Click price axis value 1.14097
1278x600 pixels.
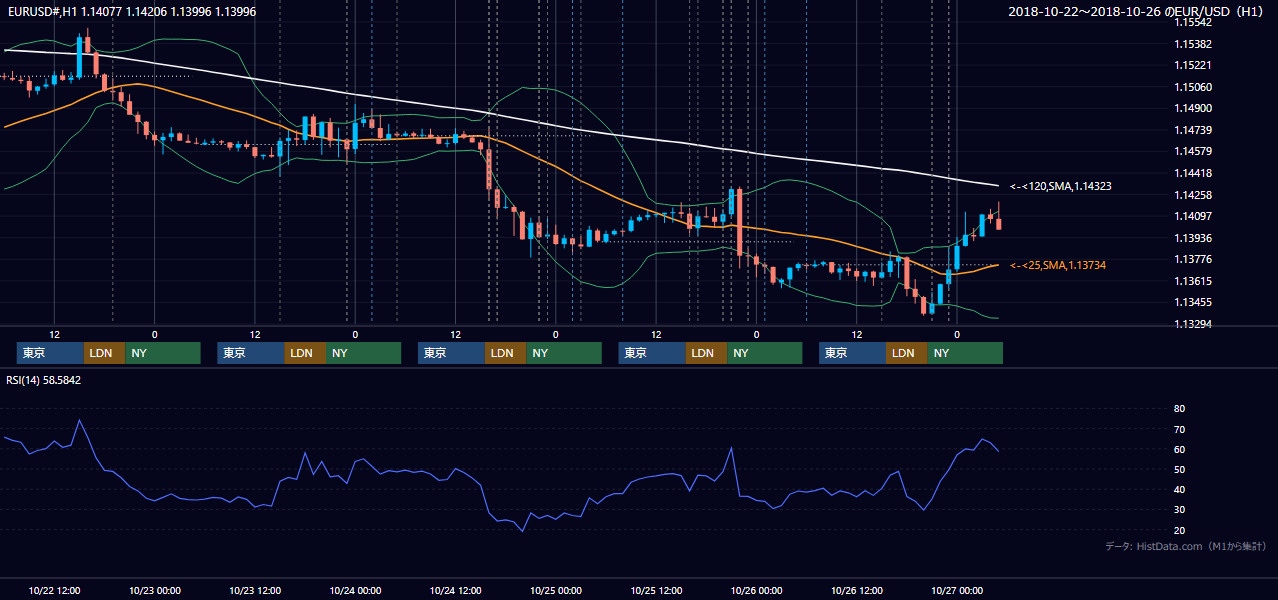[x=1193, y=216]
